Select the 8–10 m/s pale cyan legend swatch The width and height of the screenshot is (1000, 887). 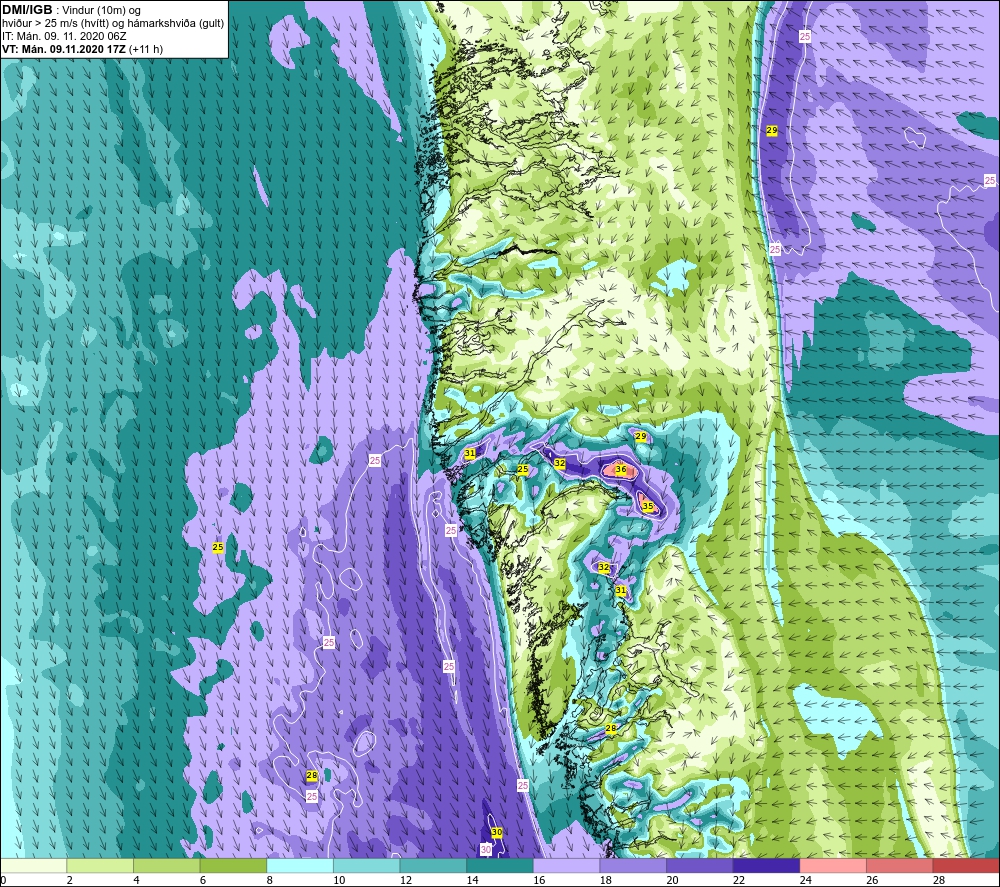click(x=300, y=865)
